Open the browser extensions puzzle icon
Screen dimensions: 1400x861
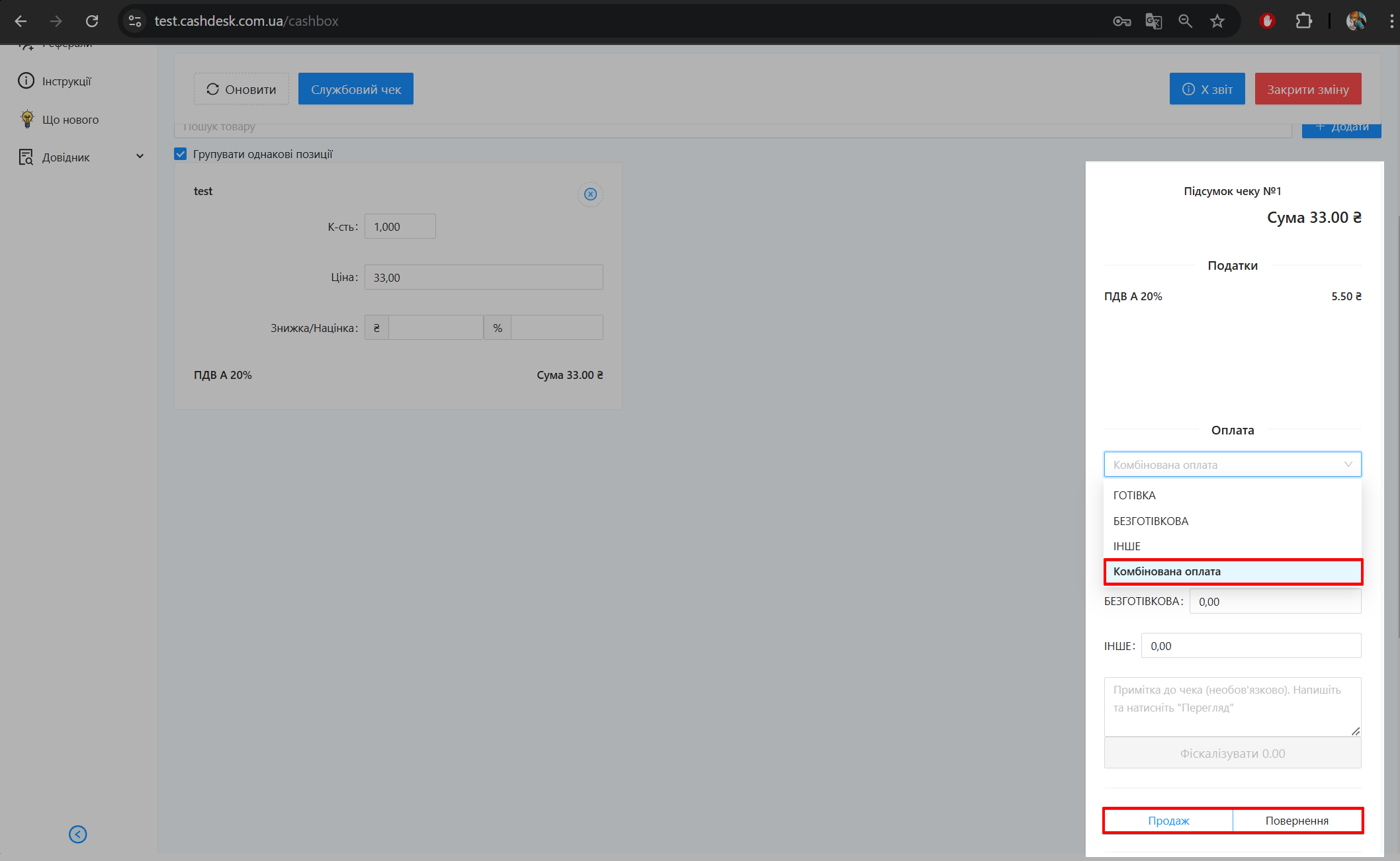[x=1303, y=21]
